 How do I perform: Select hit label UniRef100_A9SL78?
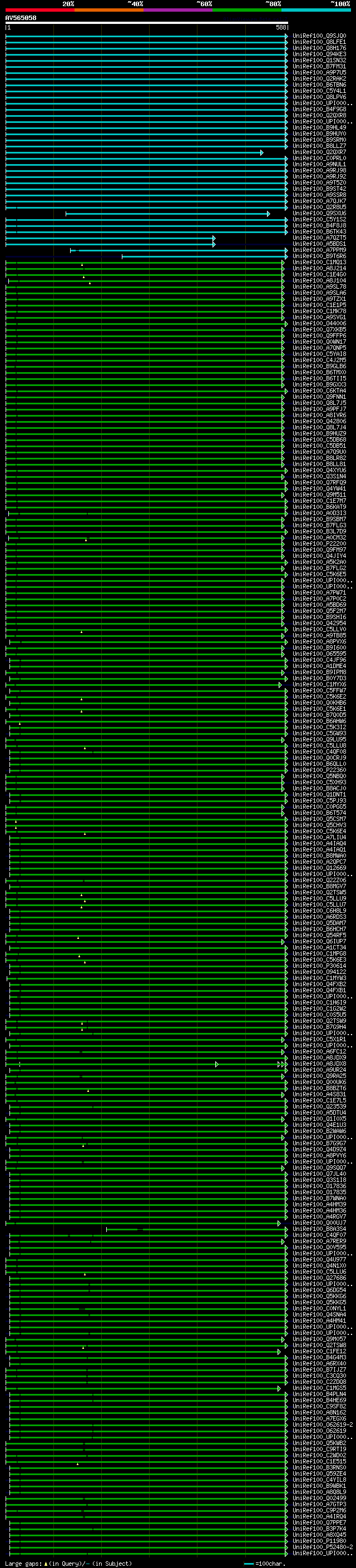point(319,286)
